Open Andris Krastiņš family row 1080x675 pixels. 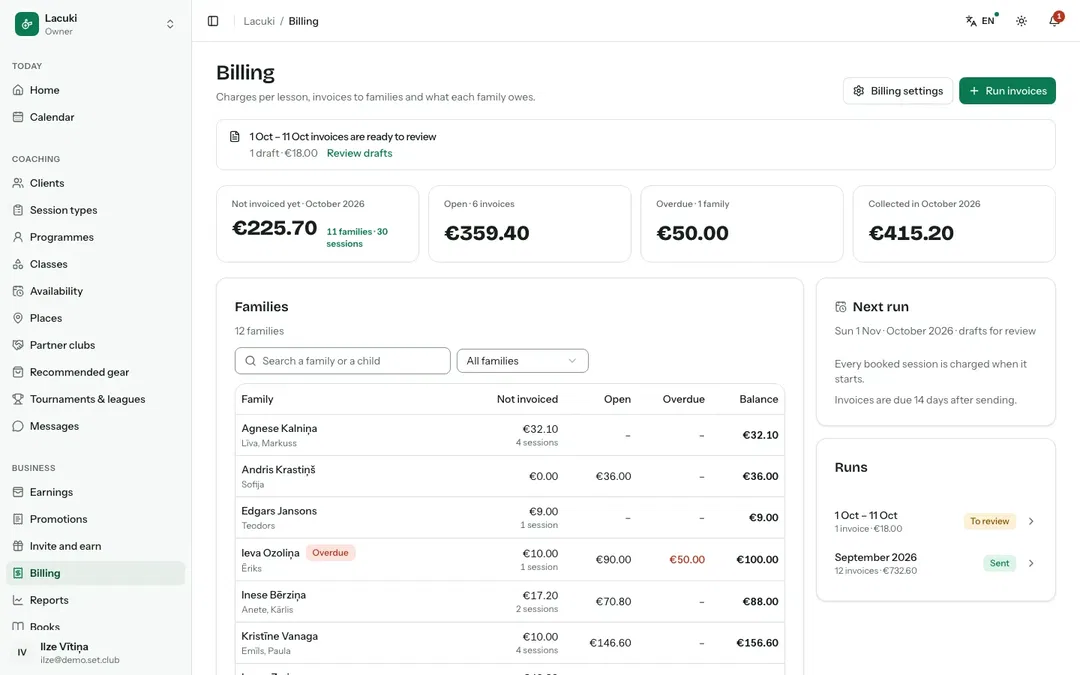coord(510,477)
